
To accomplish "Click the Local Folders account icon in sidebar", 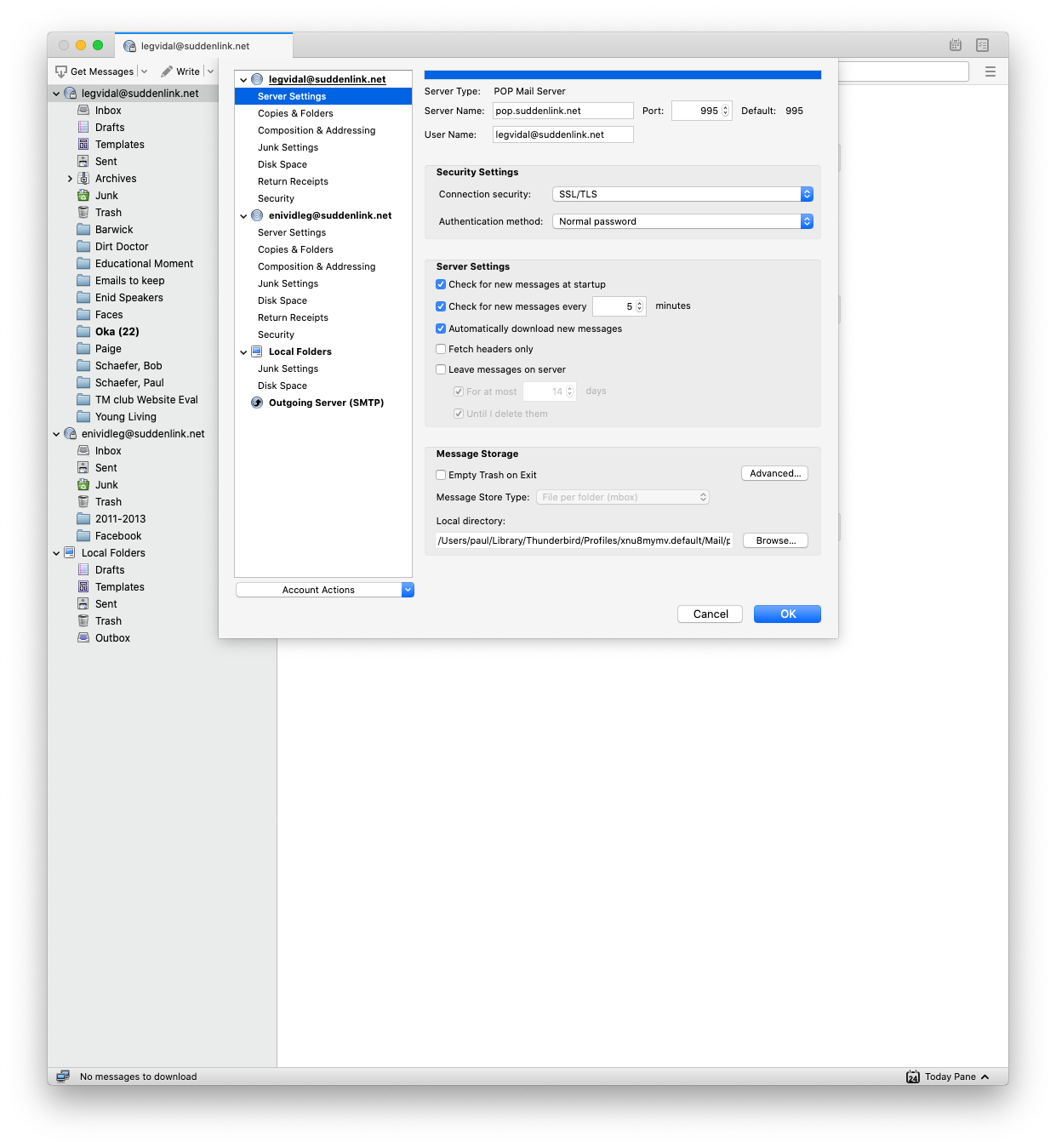I will coord(70,553).
